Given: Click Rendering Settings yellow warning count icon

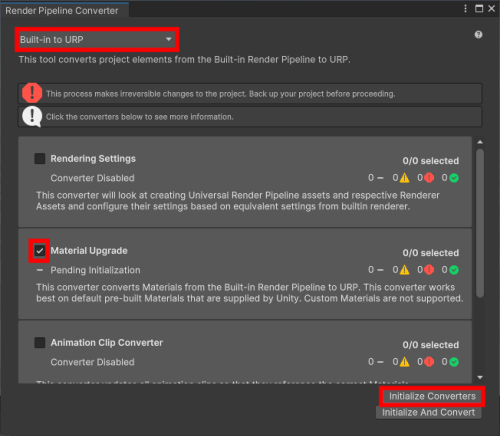Looking at the screenshot, I should [x=405, y=178].
